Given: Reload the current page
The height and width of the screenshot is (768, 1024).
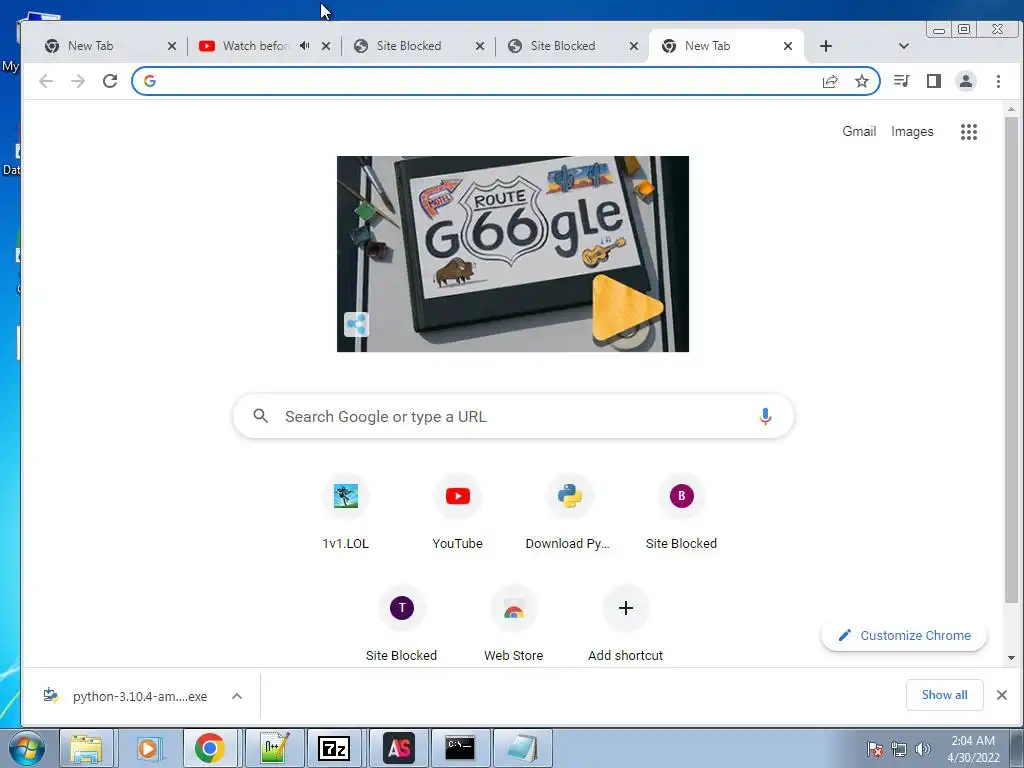Looking at the screenshot, I should pyautogui.click(x=110, y=81).
